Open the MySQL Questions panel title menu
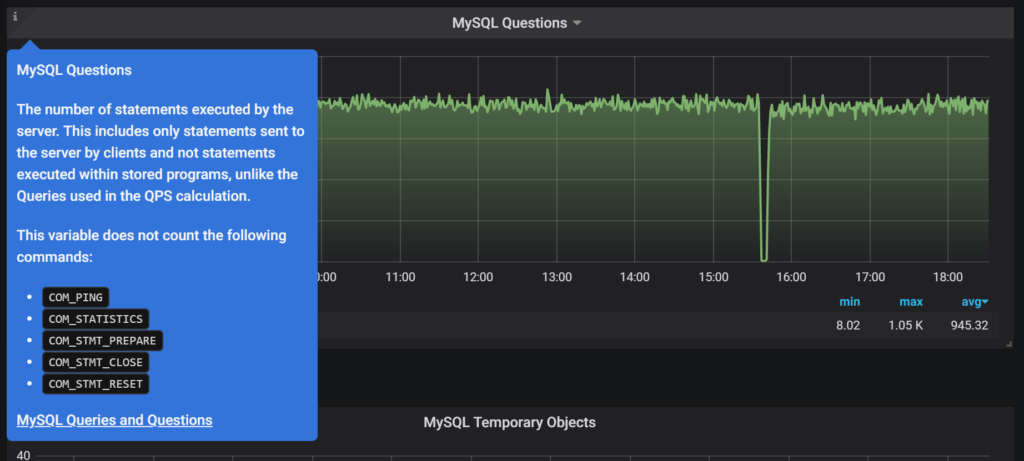 pos(509,23)
